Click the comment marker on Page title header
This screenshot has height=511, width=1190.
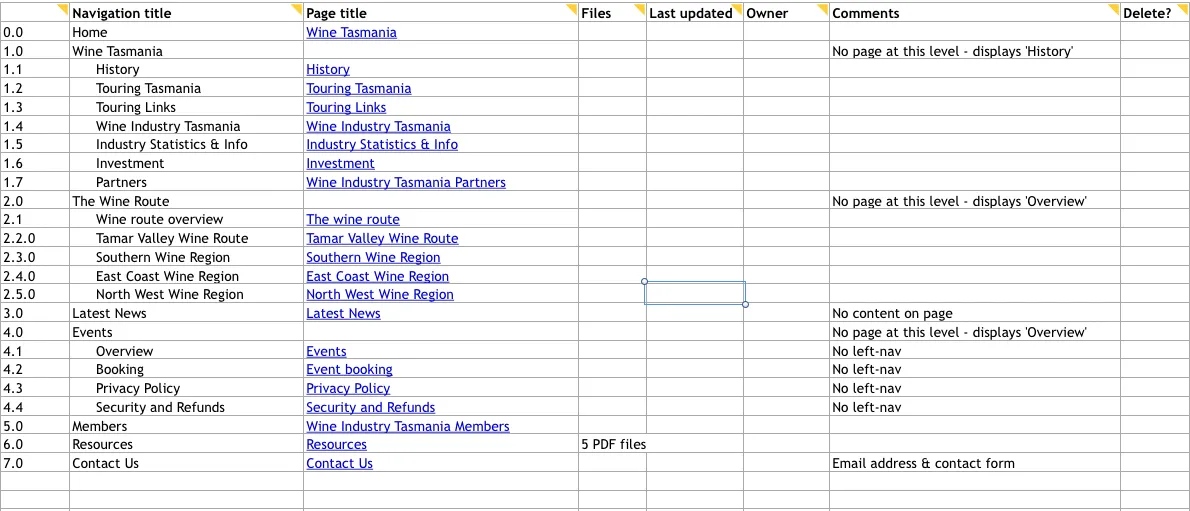(573, 8)
